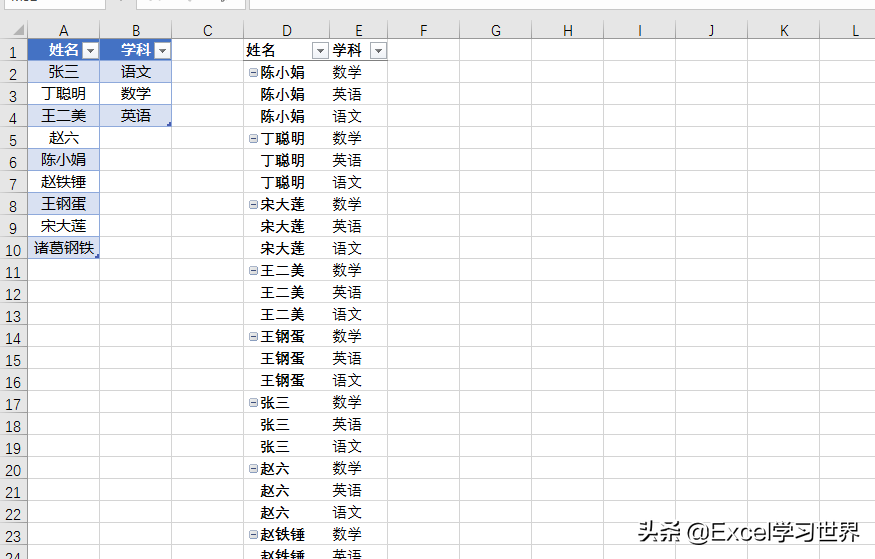Select column G header
This screenshot has height=559, width=875.
pyautogui.click(x=496, y=30)
